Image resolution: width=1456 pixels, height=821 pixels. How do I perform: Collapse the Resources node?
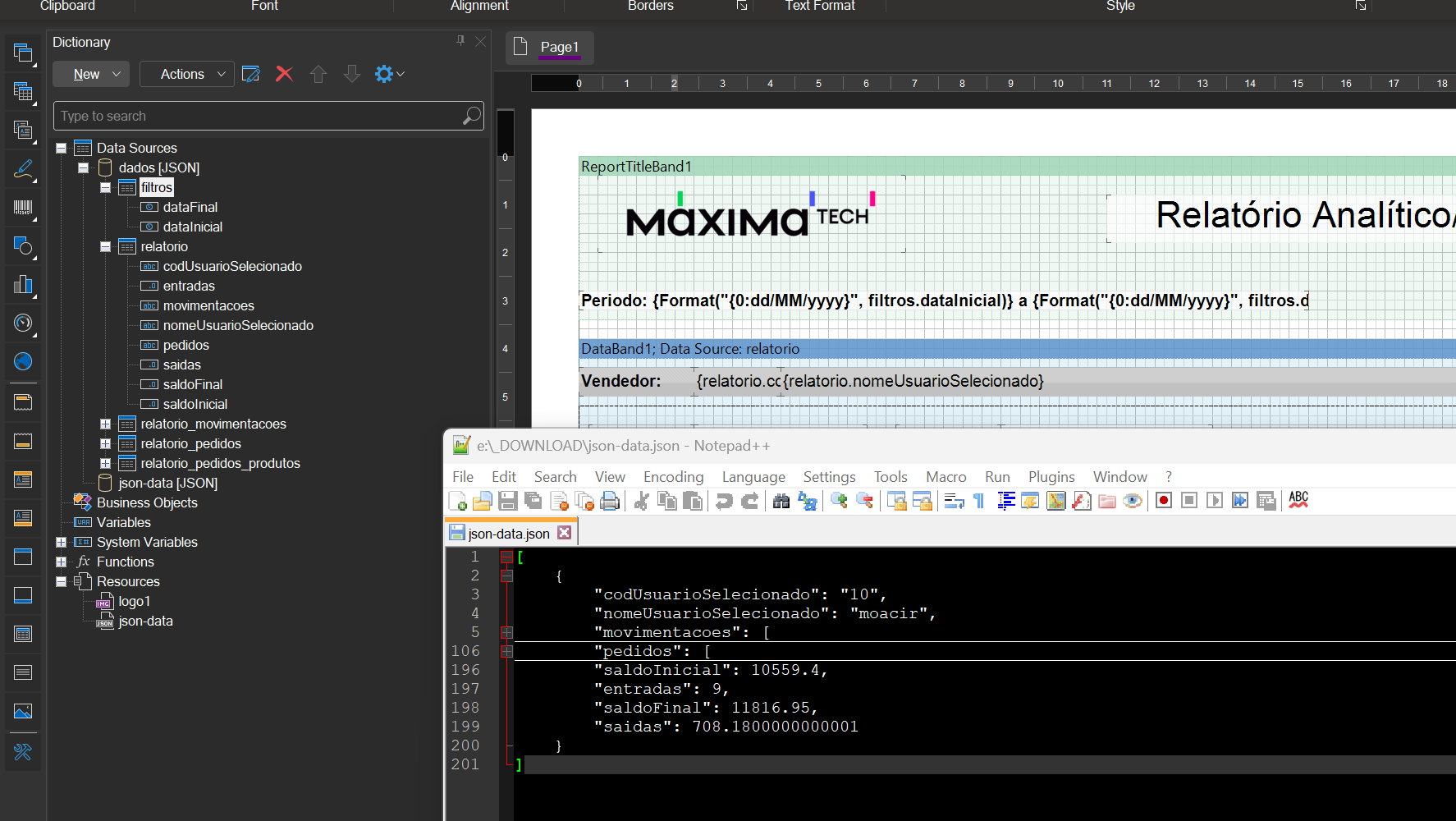click(x=62, y=581)
